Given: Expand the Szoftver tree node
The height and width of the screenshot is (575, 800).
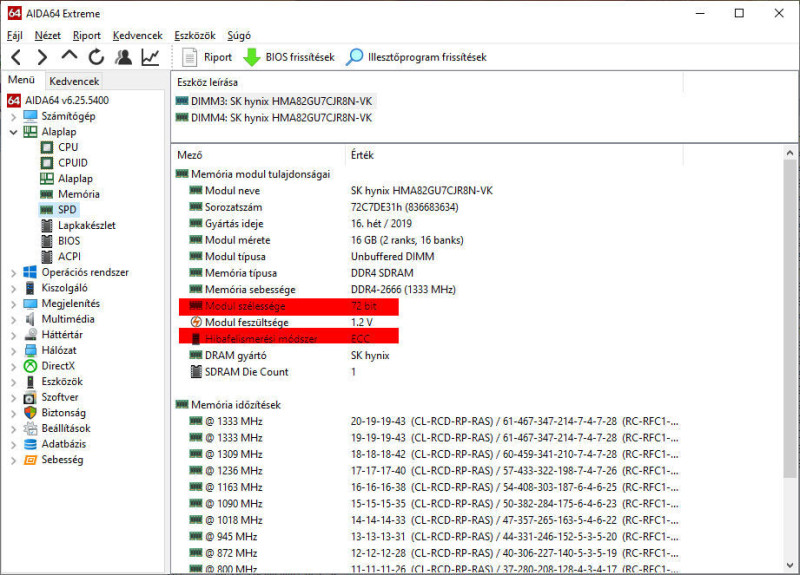Looking at the screenshot, I should [x=14, y=398].
